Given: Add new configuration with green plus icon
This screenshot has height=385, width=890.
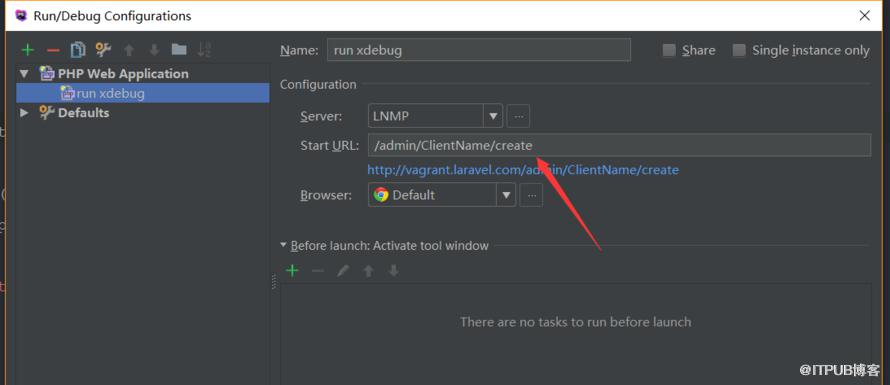Looking at the screenshot, I should pyautogui.click(x=27, y=50).
